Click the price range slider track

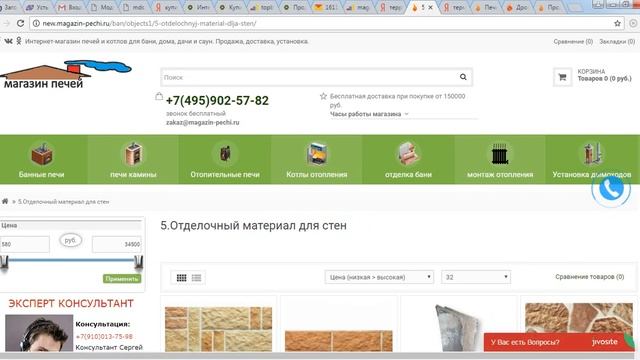[71, 260]
